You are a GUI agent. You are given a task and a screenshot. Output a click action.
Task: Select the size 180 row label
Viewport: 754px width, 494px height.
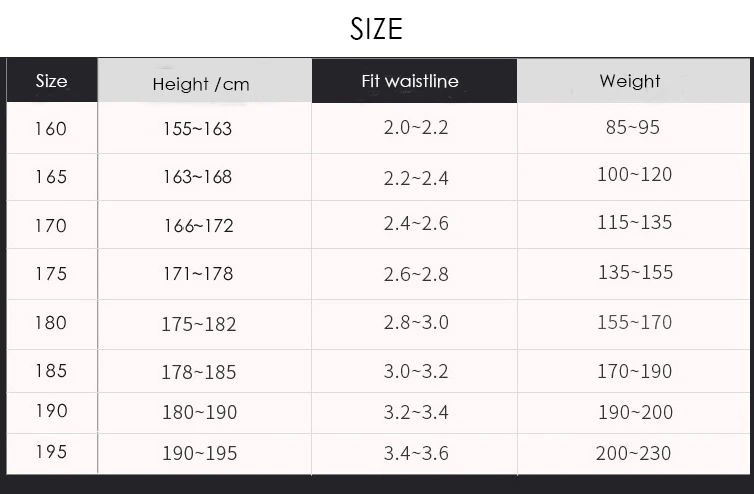51,323
